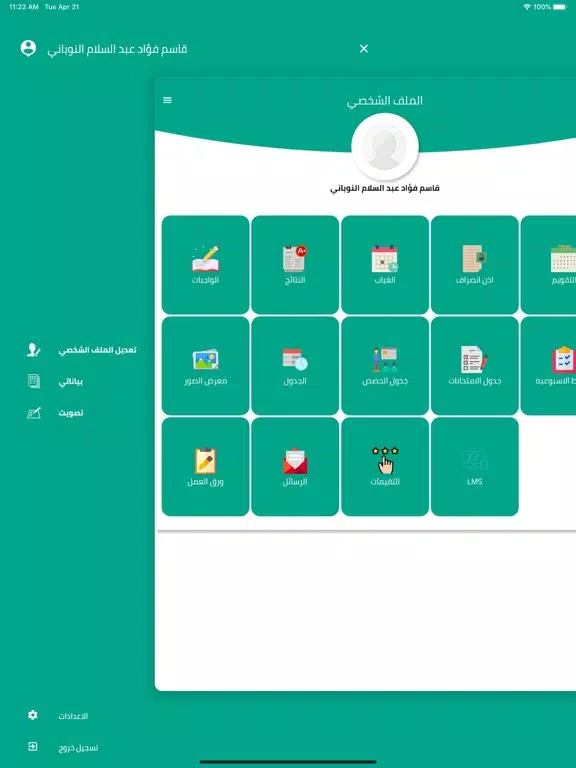Open the التقييمات ratings stars tile
Screen dimensions: 576x768
click(x=385, y=467)
